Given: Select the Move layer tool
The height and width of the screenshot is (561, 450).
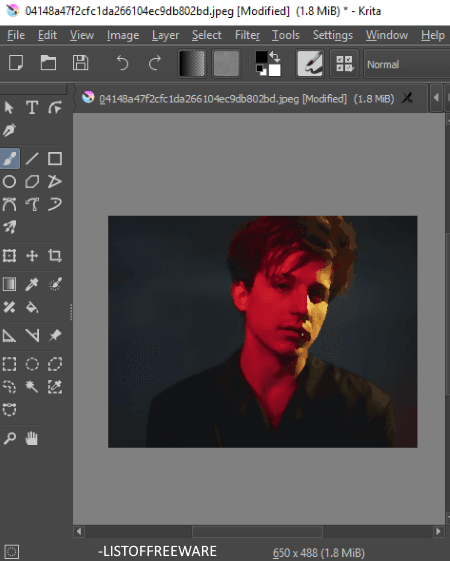Looking at the screenshot, I should pos(32,255).
